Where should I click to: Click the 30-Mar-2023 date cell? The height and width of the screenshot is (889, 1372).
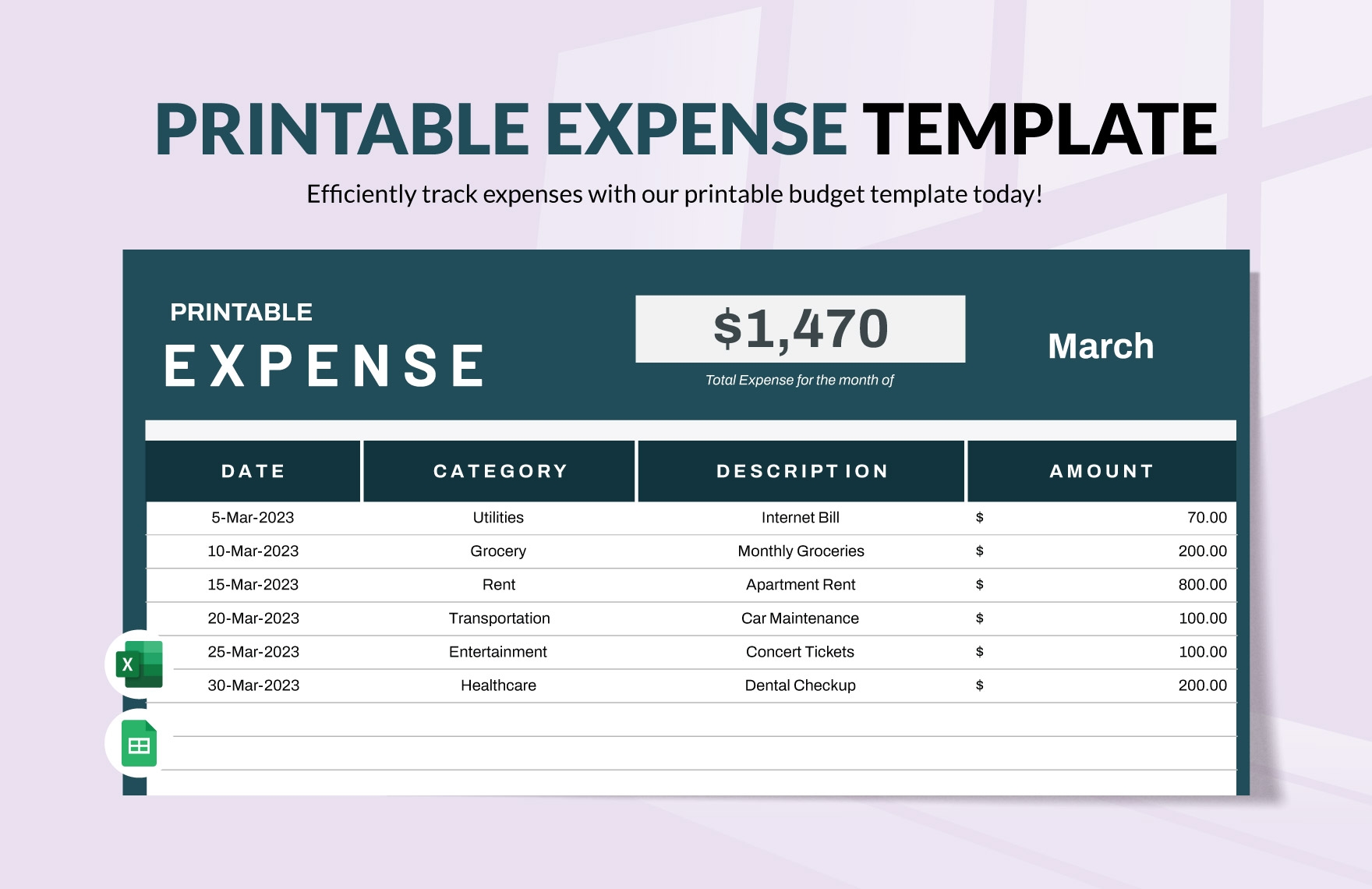pyautogui.click(x=253, y=685)
